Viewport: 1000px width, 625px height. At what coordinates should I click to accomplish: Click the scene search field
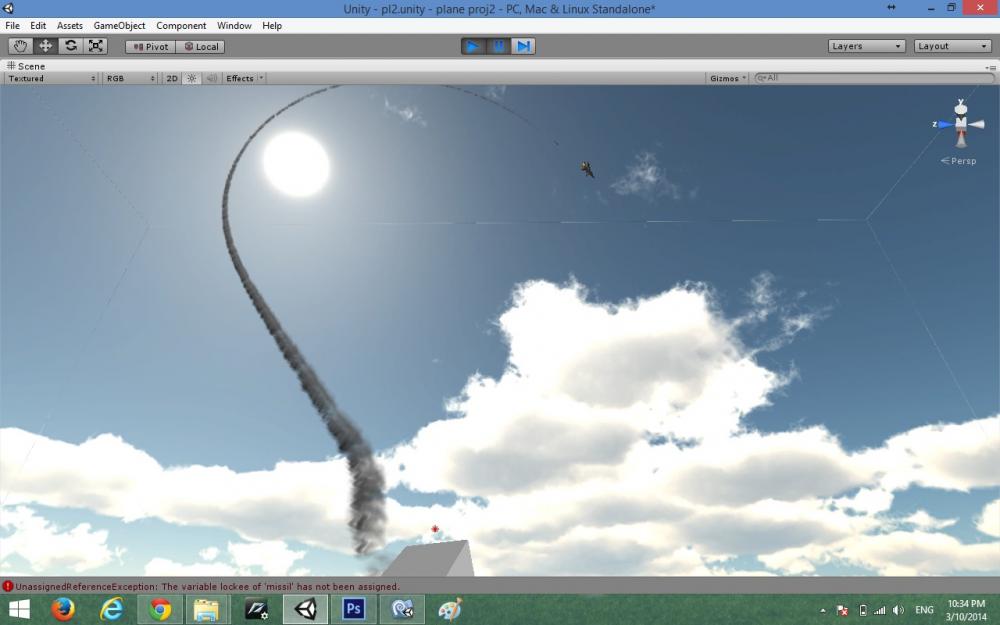pos(874,78)
